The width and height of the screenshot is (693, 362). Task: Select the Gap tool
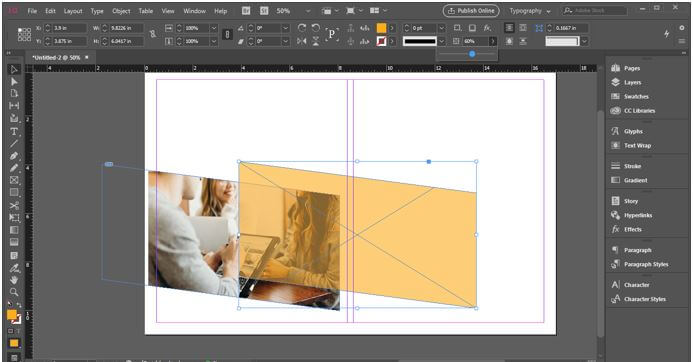tap(14, 106)
